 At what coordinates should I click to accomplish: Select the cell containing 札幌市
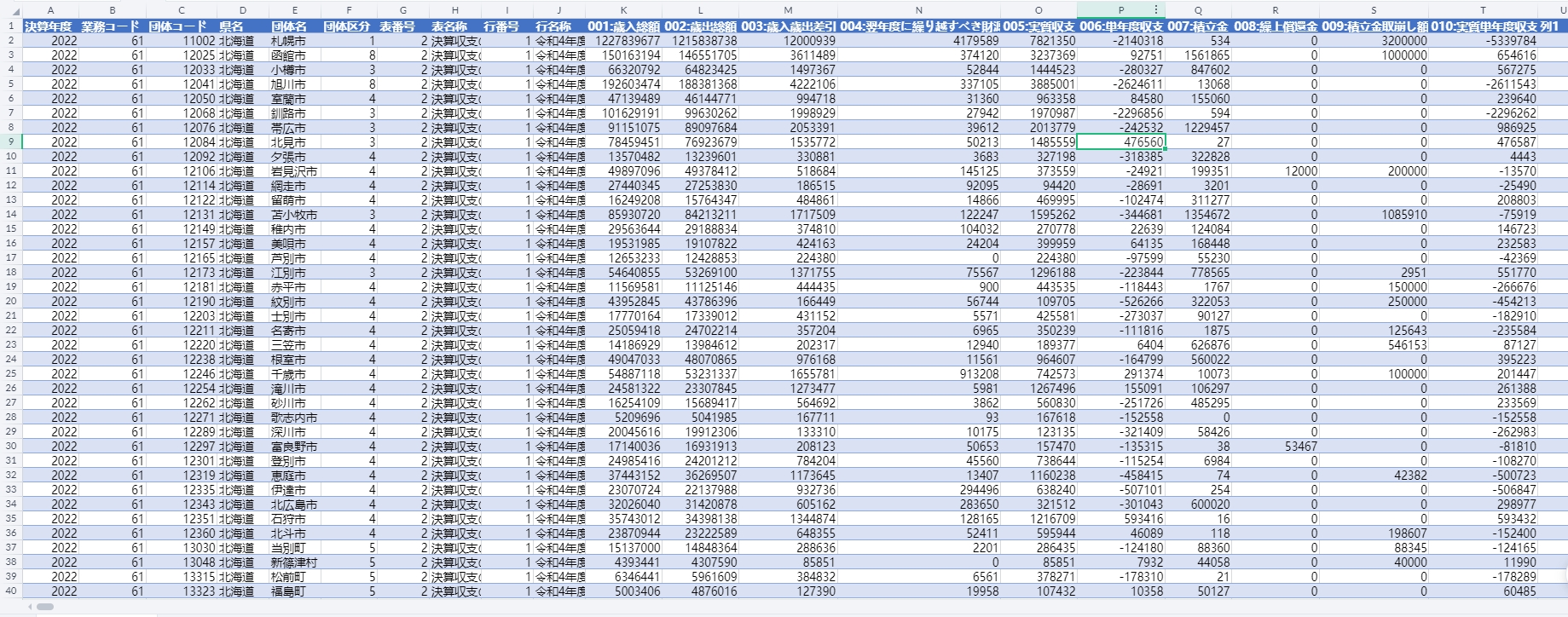pos(294,41)
